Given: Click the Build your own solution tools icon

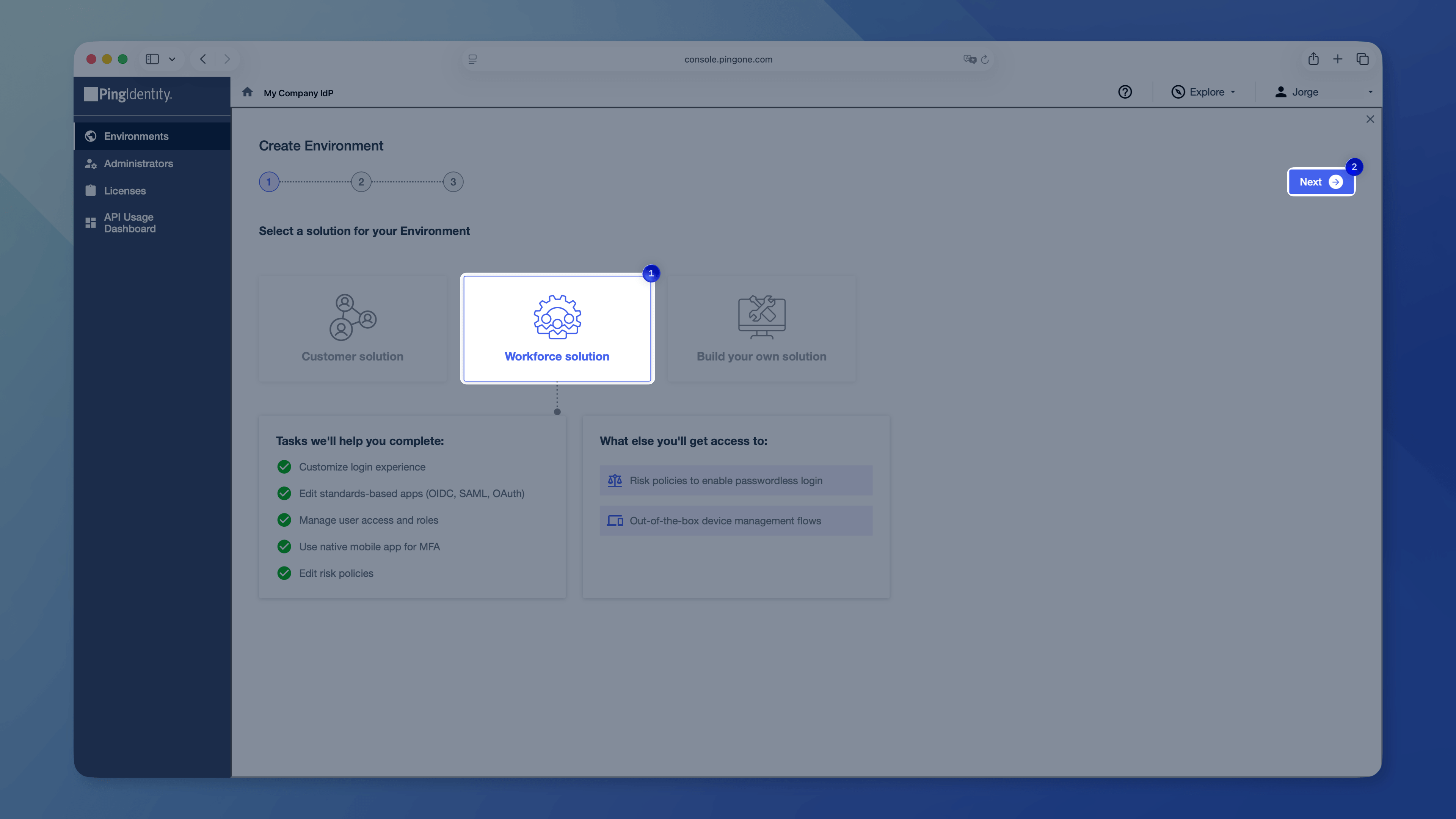Looking at the screenshot, I should coord(761,317).
